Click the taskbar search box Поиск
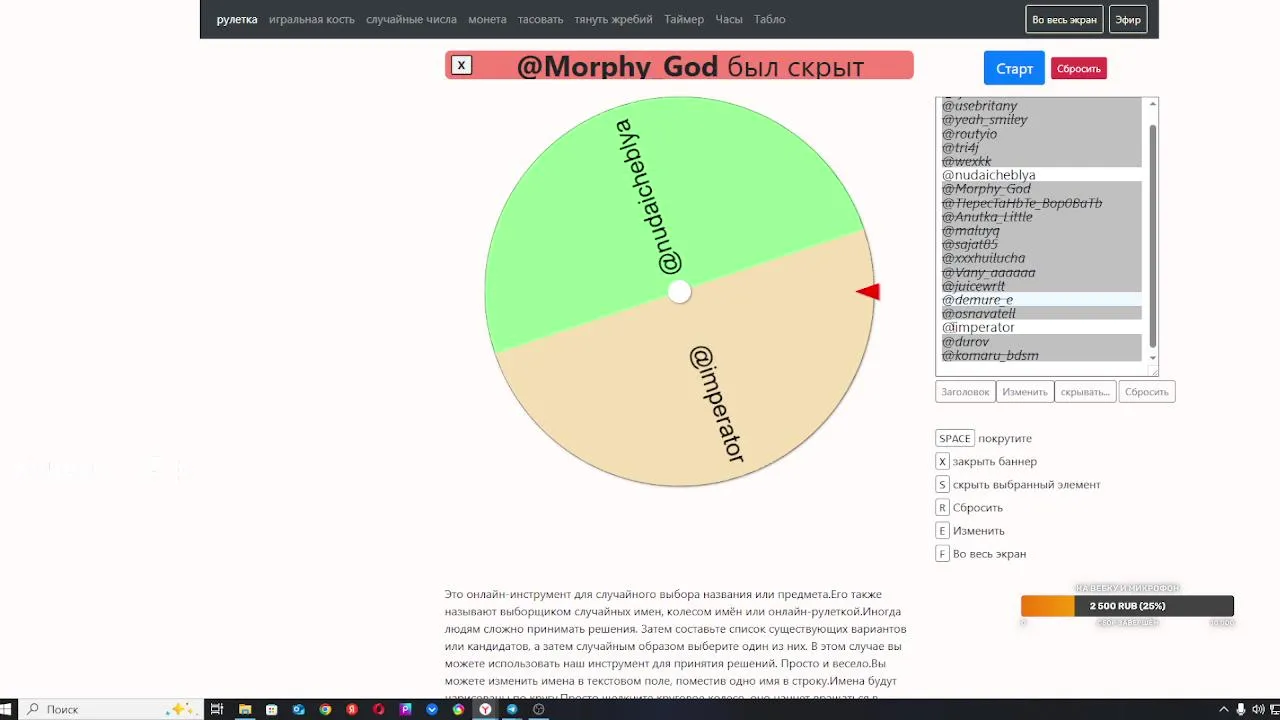 (110, 709)
